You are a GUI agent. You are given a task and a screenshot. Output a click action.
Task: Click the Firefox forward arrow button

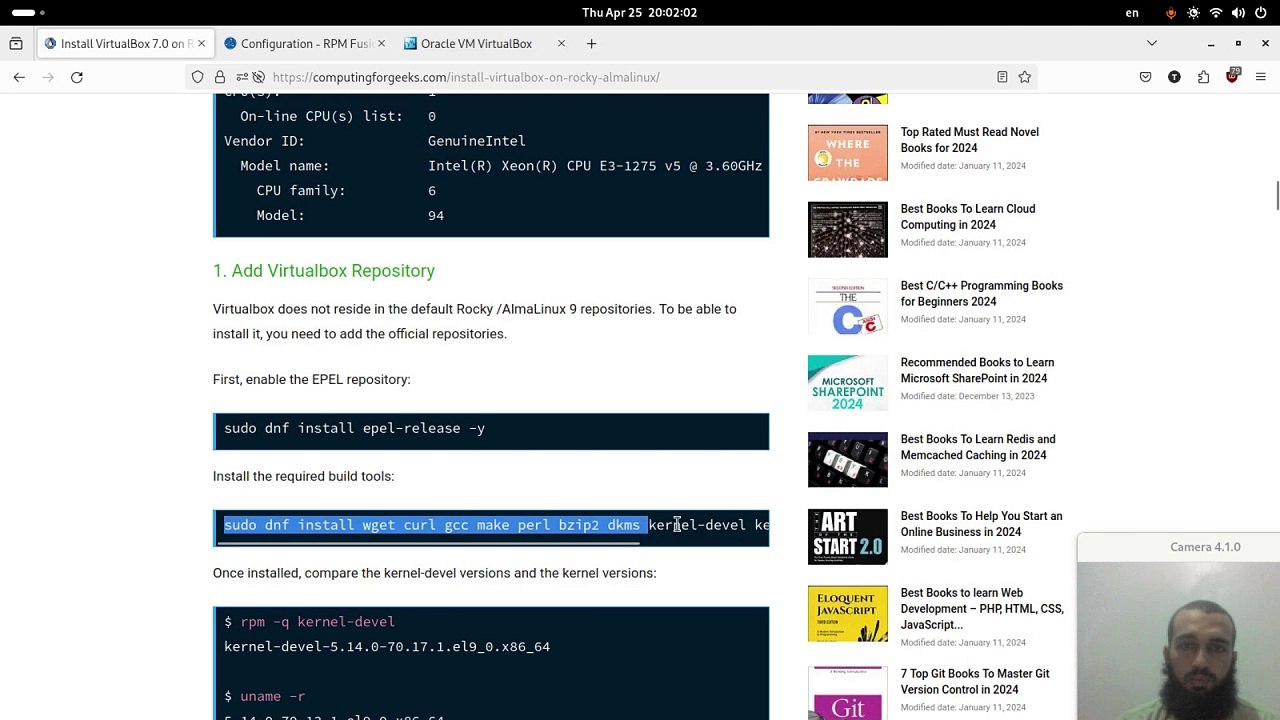click(x=47, y=77)
